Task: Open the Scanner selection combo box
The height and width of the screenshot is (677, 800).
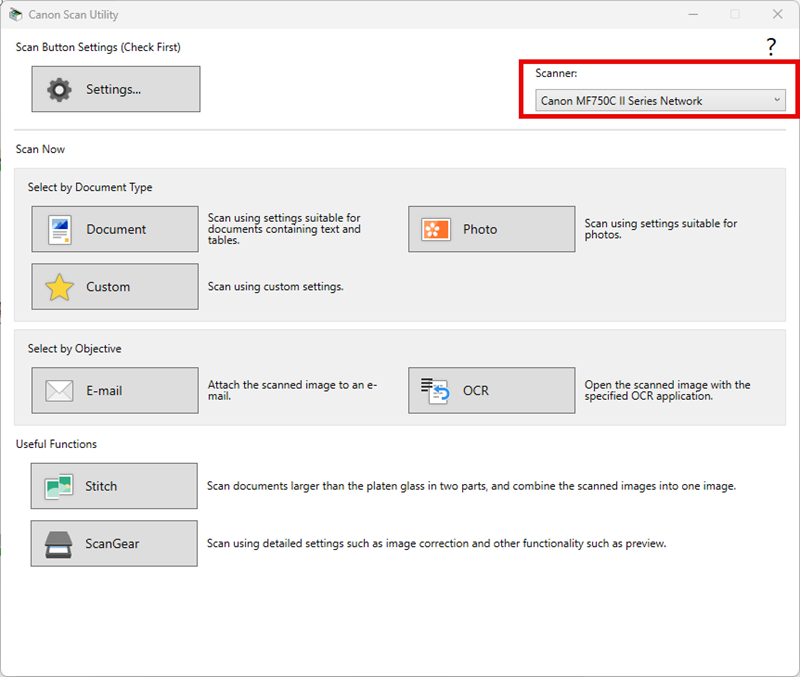Action: pos(652,101)
